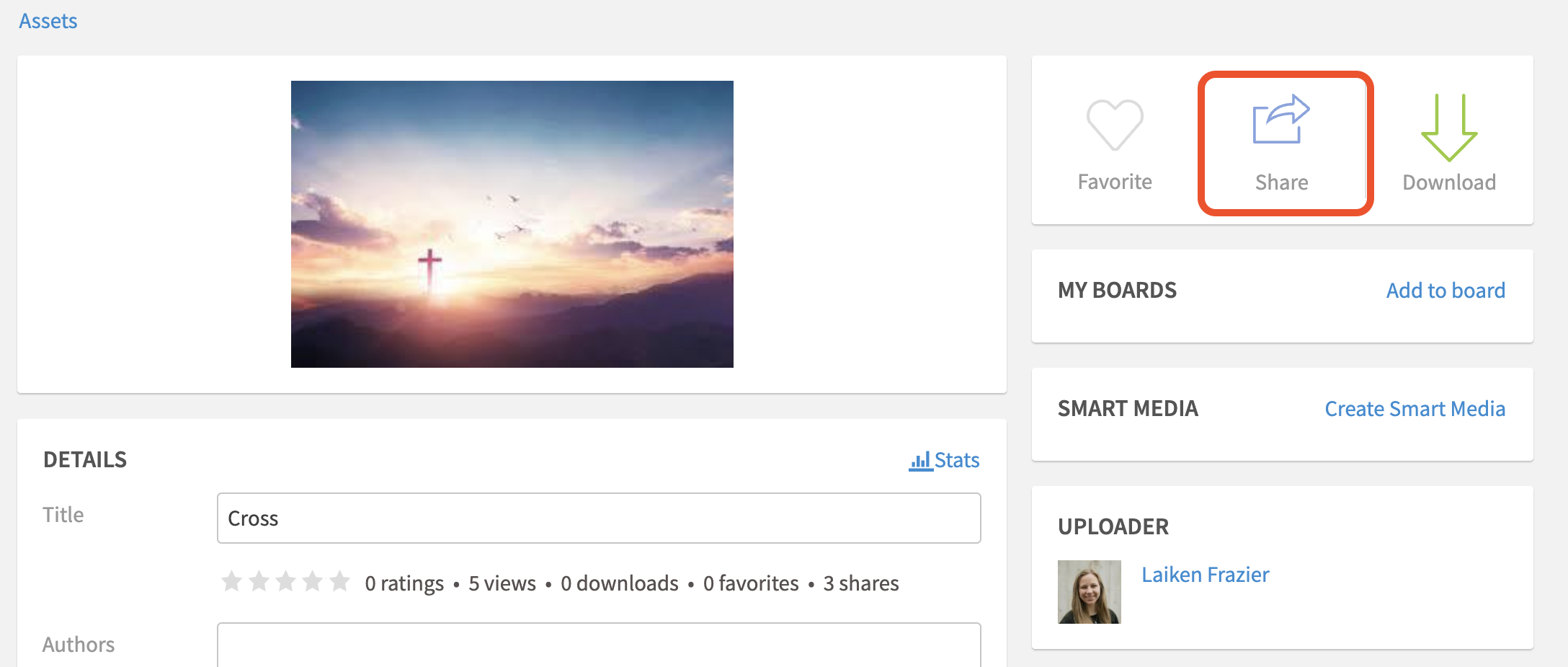Click the green Download arrow icon
The height and width of the screenshot is (667, 1568).
click(1449, 128)
